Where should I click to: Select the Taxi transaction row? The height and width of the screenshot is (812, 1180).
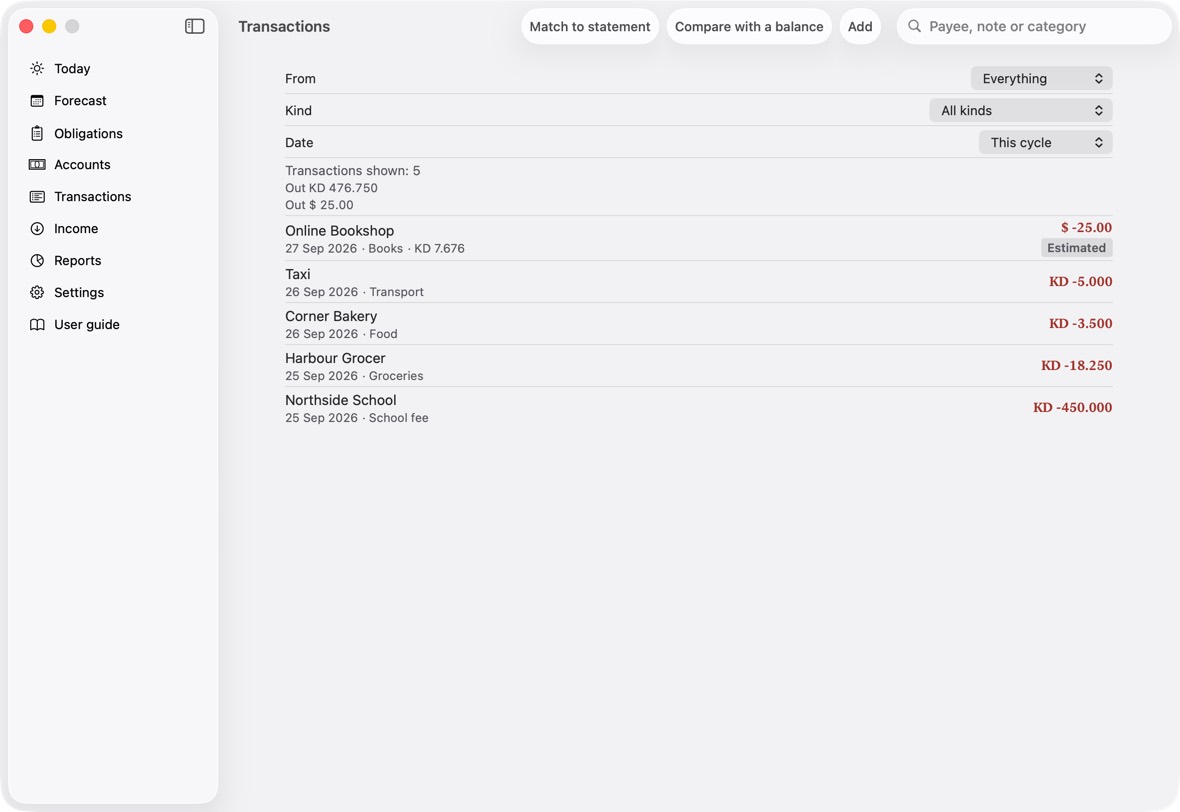click(x=698, y=282)
